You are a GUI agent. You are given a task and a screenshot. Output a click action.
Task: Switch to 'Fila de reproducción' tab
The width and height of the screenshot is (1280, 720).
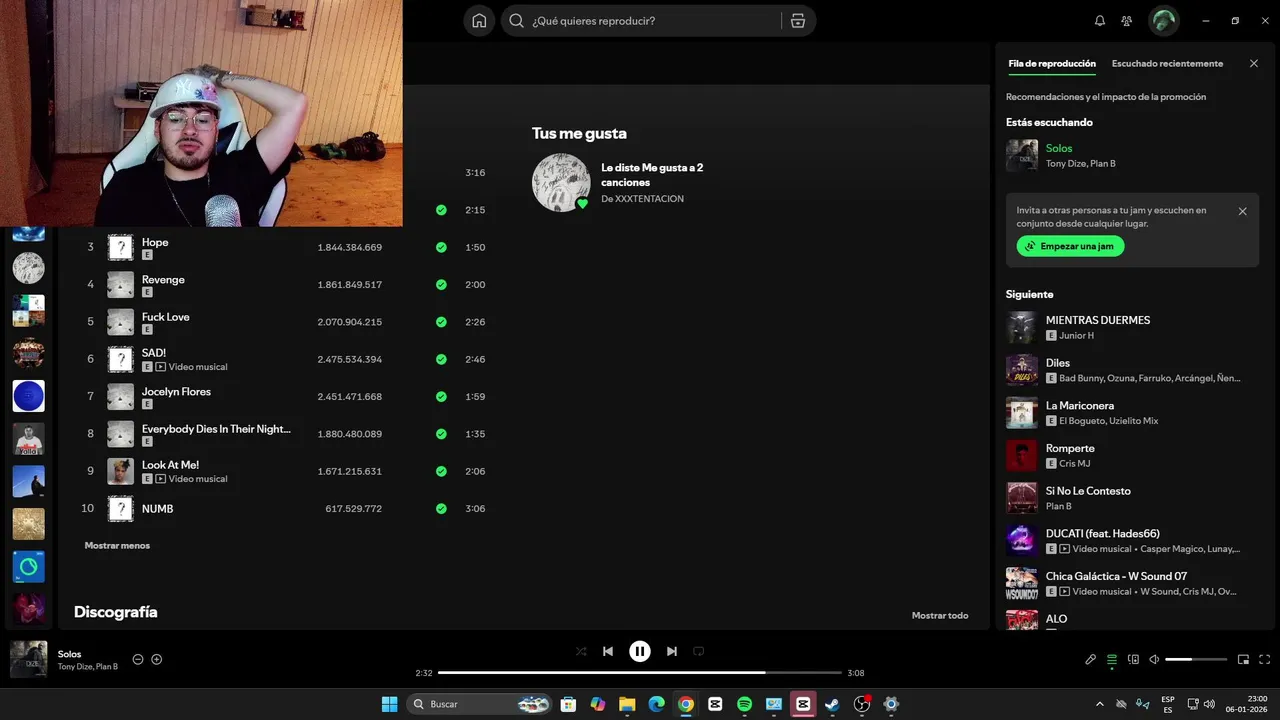(x=1052, y=64)
